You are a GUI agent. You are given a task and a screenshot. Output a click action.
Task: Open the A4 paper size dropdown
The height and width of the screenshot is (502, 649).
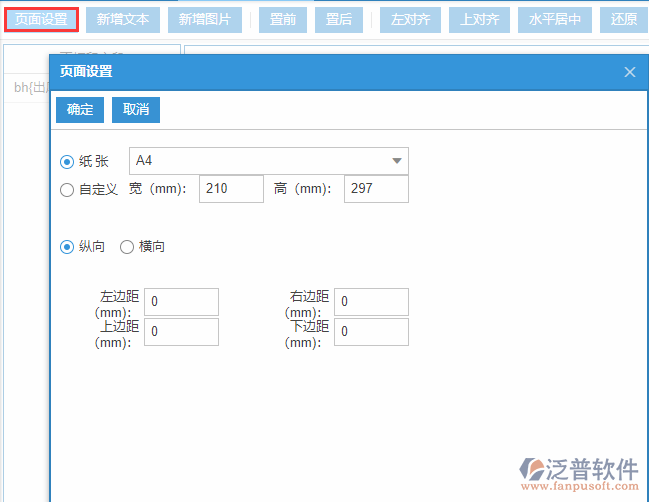click(x=269, y=161)
